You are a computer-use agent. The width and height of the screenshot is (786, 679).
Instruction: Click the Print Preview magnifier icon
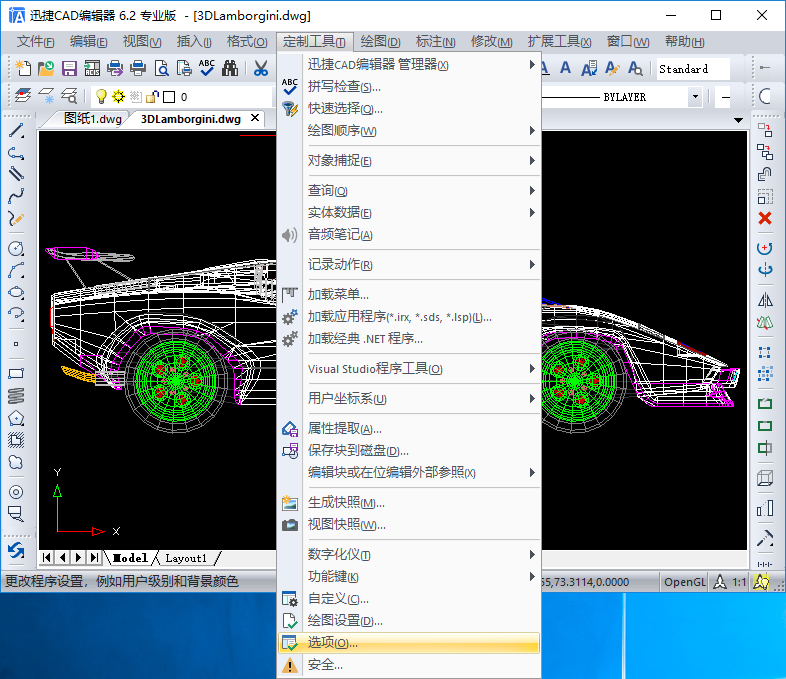(161, 68)
